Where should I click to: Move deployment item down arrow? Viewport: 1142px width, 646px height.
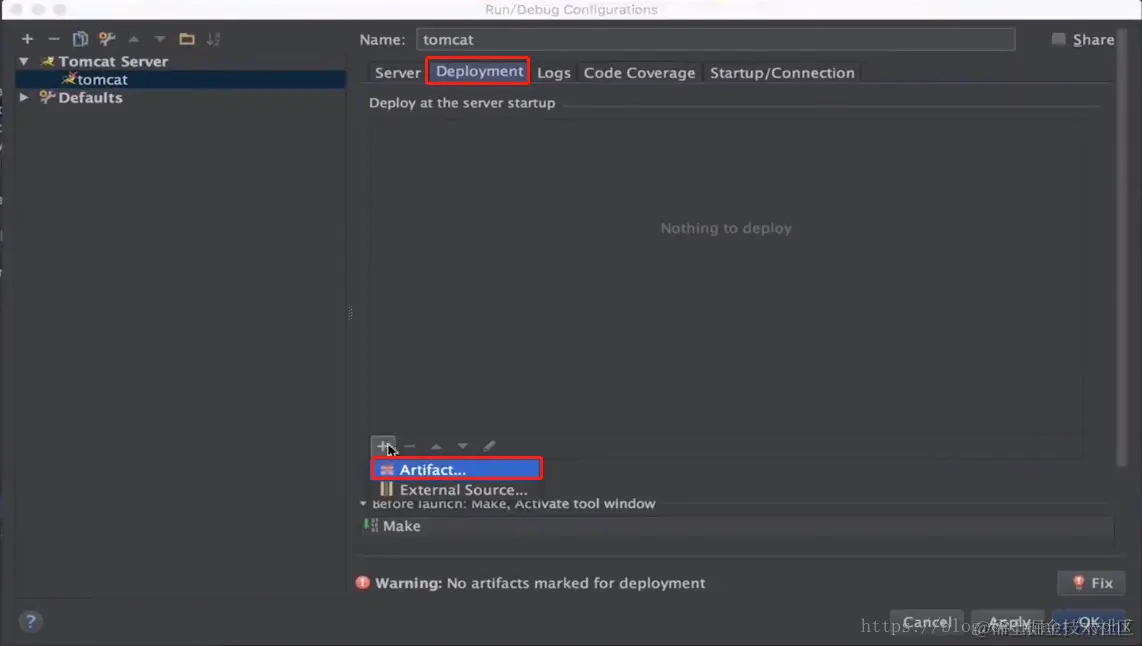tap(462, 446)
